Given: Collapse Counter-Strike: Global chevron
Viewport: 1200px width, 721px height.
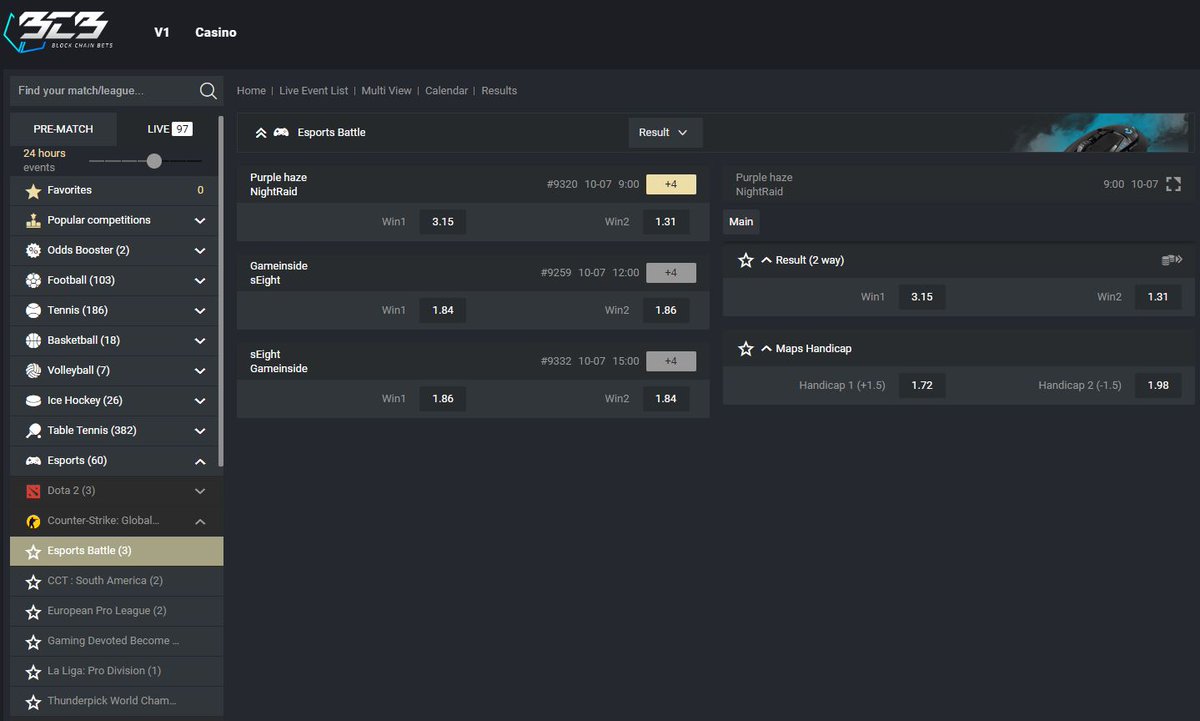Looking at the screenshot, I should click(200, 521).
